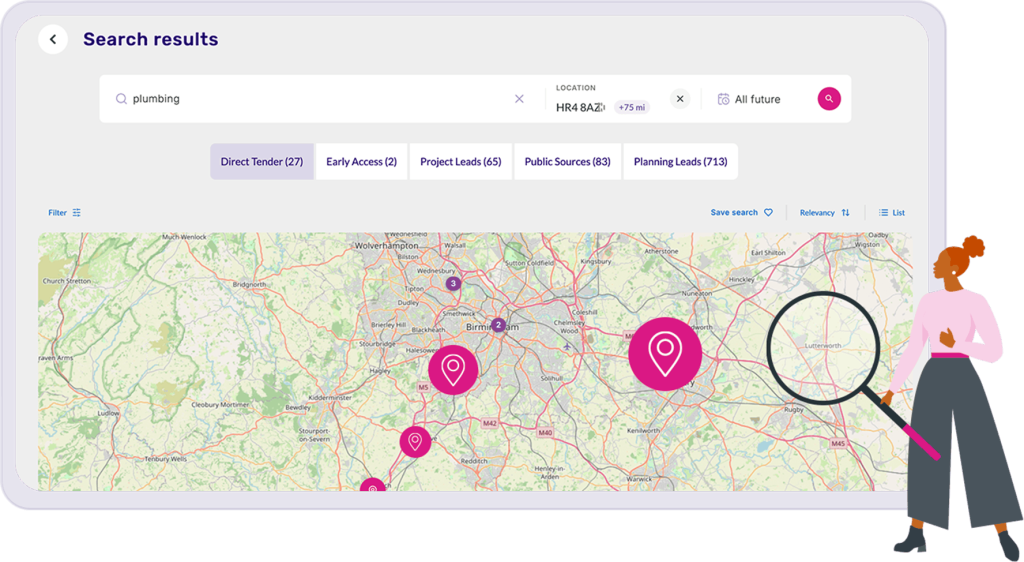The width and height of the screenshot is (1024, 562).
Task: Open the Filter options
Action: (x=64, y=213)
